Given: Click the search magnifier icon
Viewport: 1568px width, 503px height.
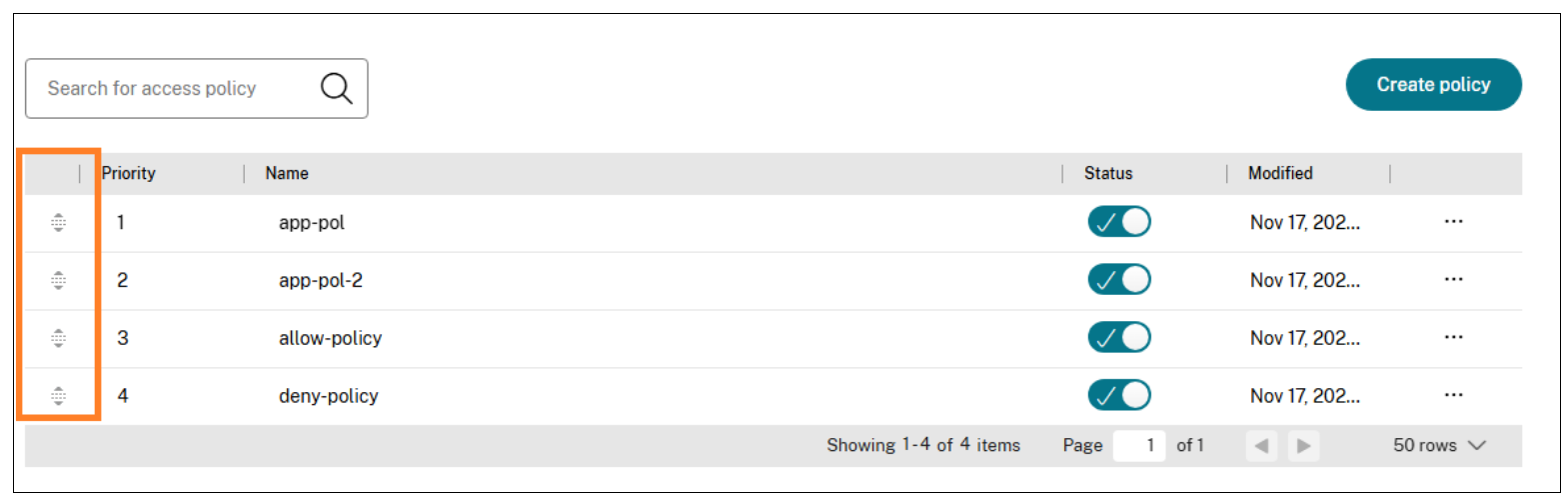Looking at the screenshot, I should (x=336, y=89).
